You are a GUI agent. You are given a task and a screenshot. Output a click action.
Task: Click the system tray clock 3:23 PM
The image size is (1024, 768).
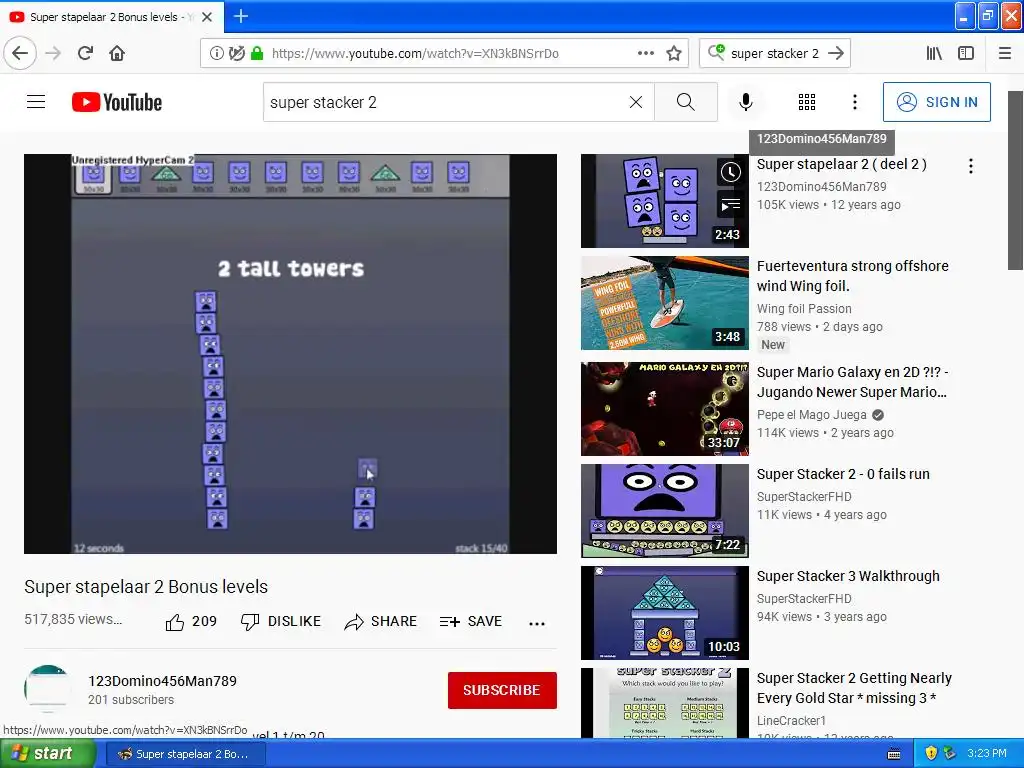point(987,754)
